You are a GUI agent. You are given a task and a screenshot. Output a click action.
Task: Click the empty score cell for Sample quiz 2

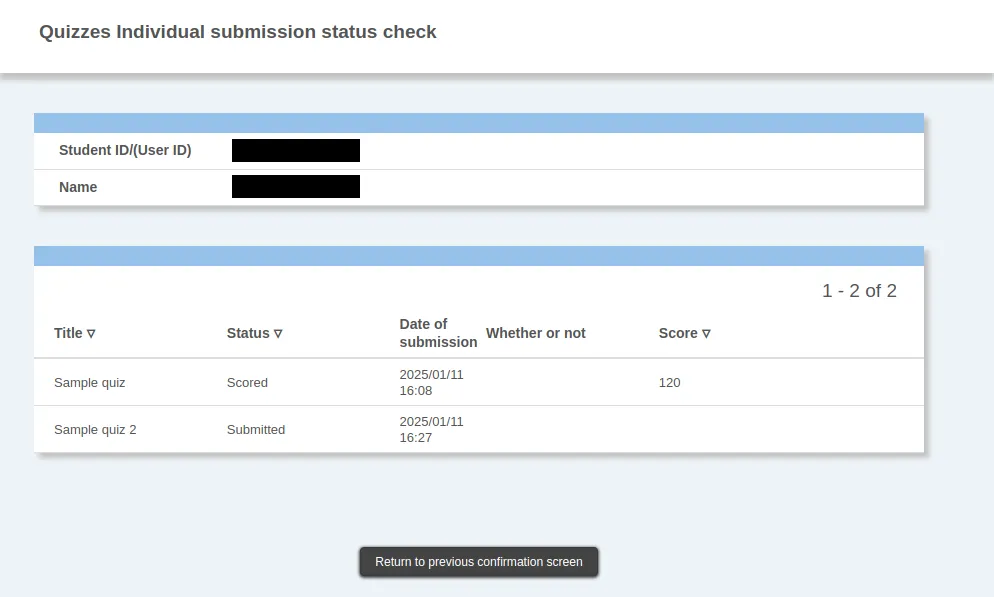[x=700, y=430]
